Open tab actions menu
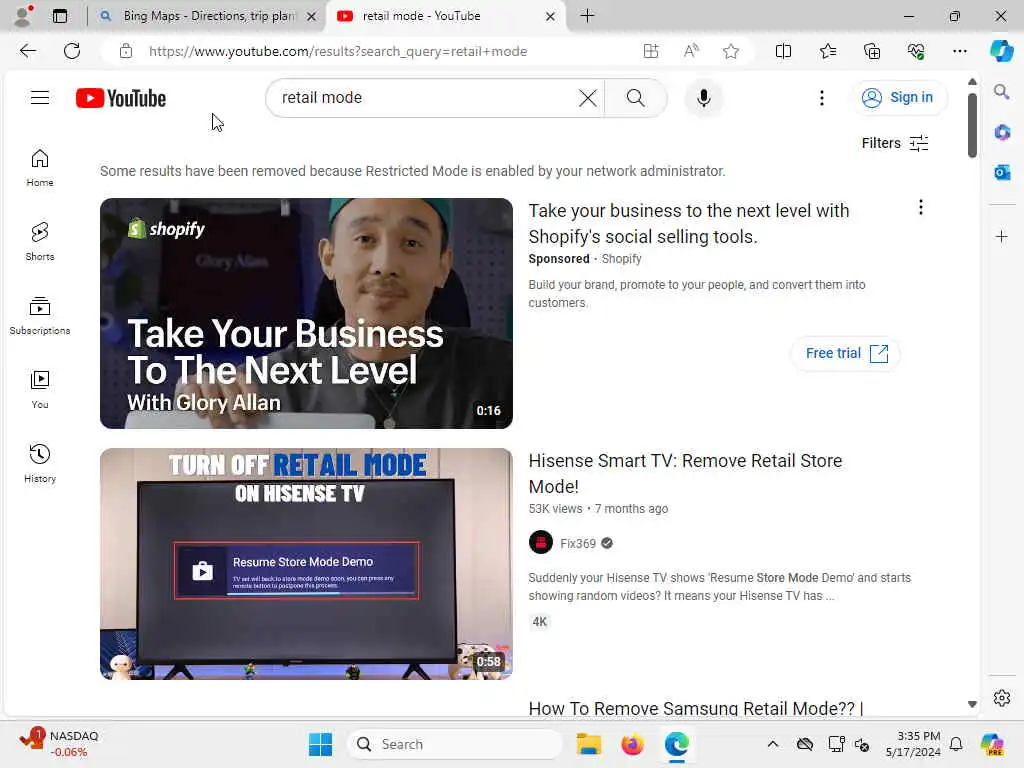1024x768 pixels. click(60, 16)
